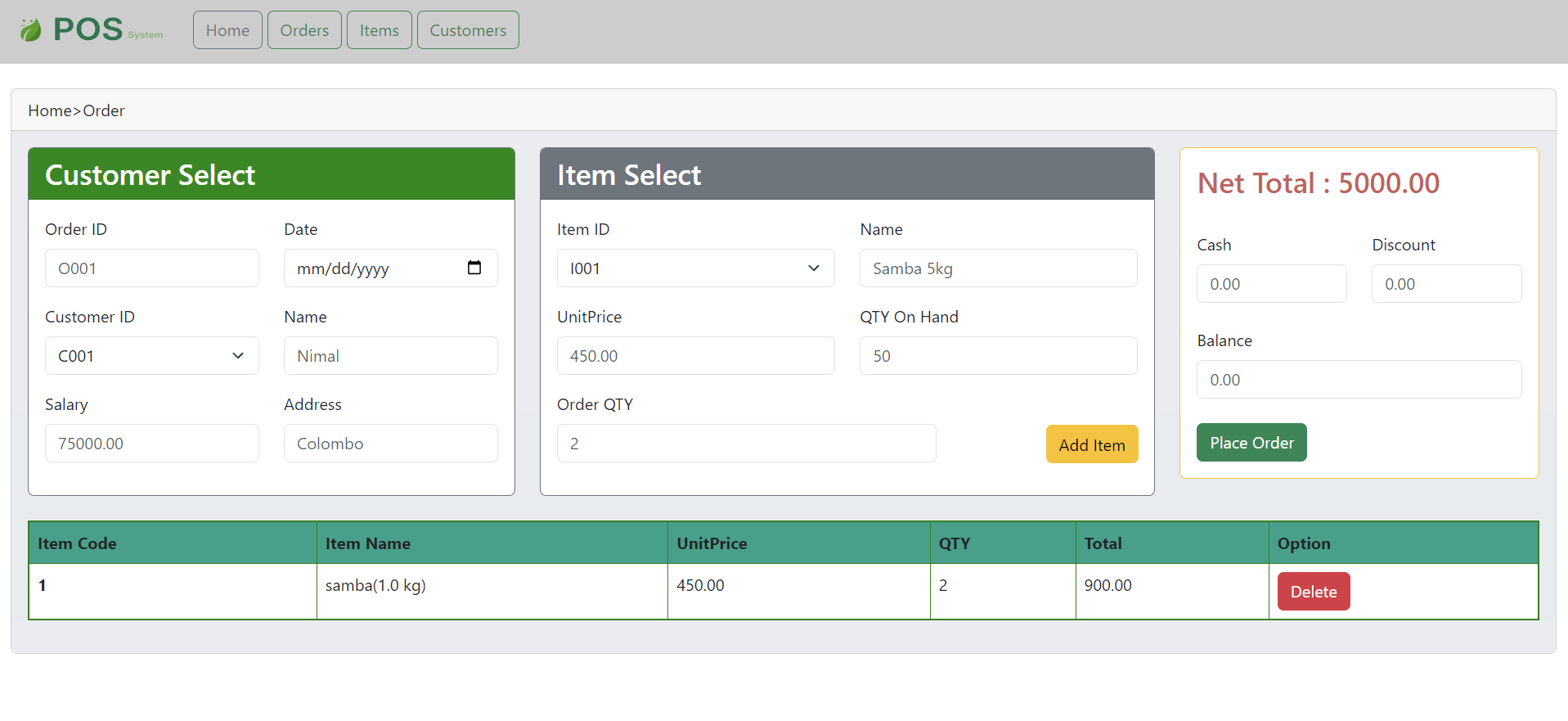The width and height of the screenshot is (1568, 721).
Task: Click the Home>Order breadcrumb text
Action: pyautogui.click(x=76, y=110)
